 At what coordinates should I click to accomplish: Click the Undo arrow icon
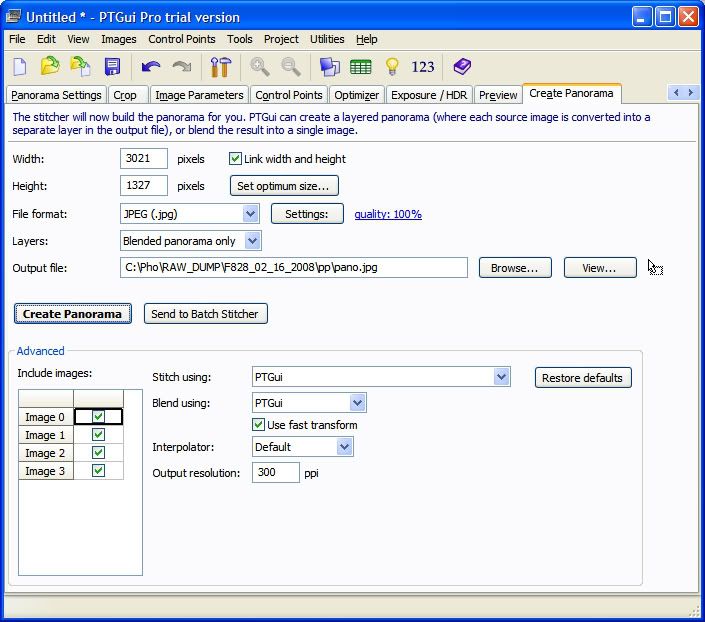[151, 67]
